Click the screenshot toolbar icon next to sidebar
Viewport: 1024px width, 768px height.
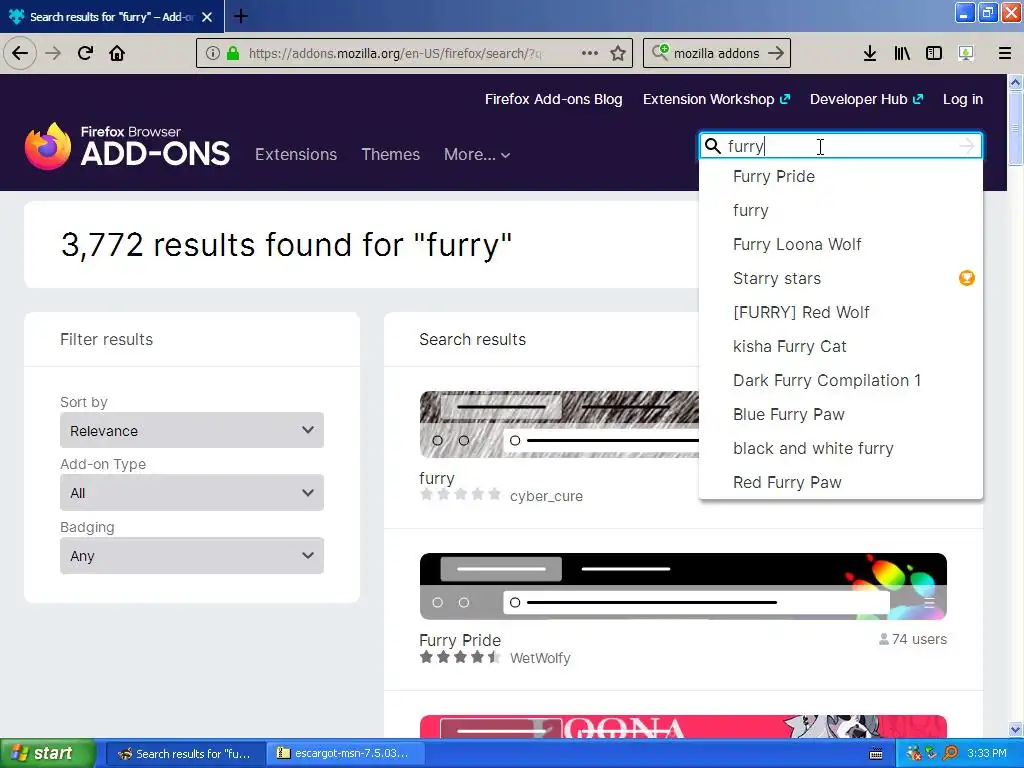coord(966,53)
